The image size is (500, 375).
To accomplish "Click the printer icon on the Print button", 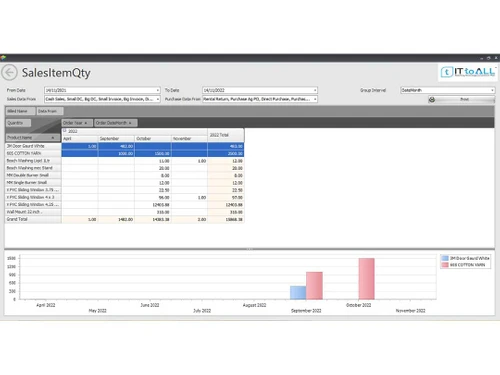I will click(432, 99).
